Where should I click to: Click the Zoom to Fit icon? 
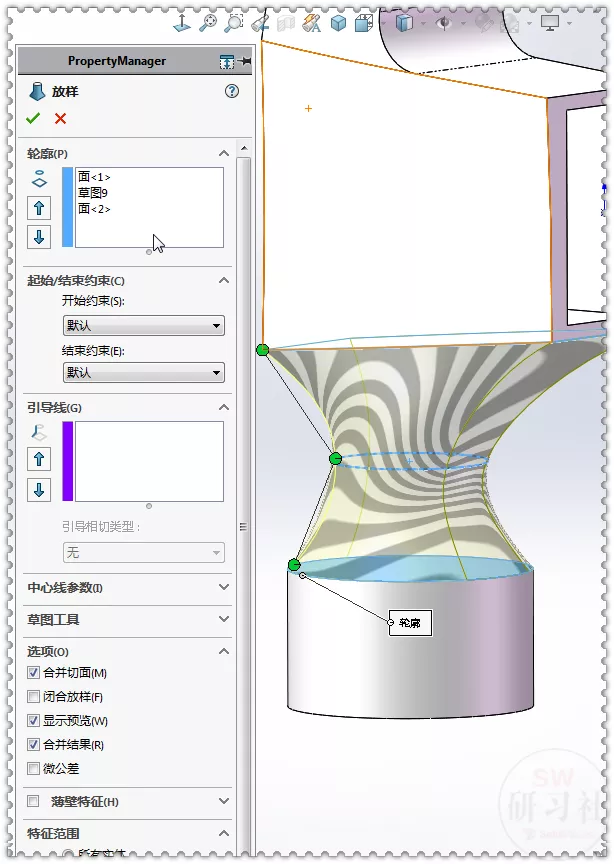pyautogui.click(x=208, y=23)
